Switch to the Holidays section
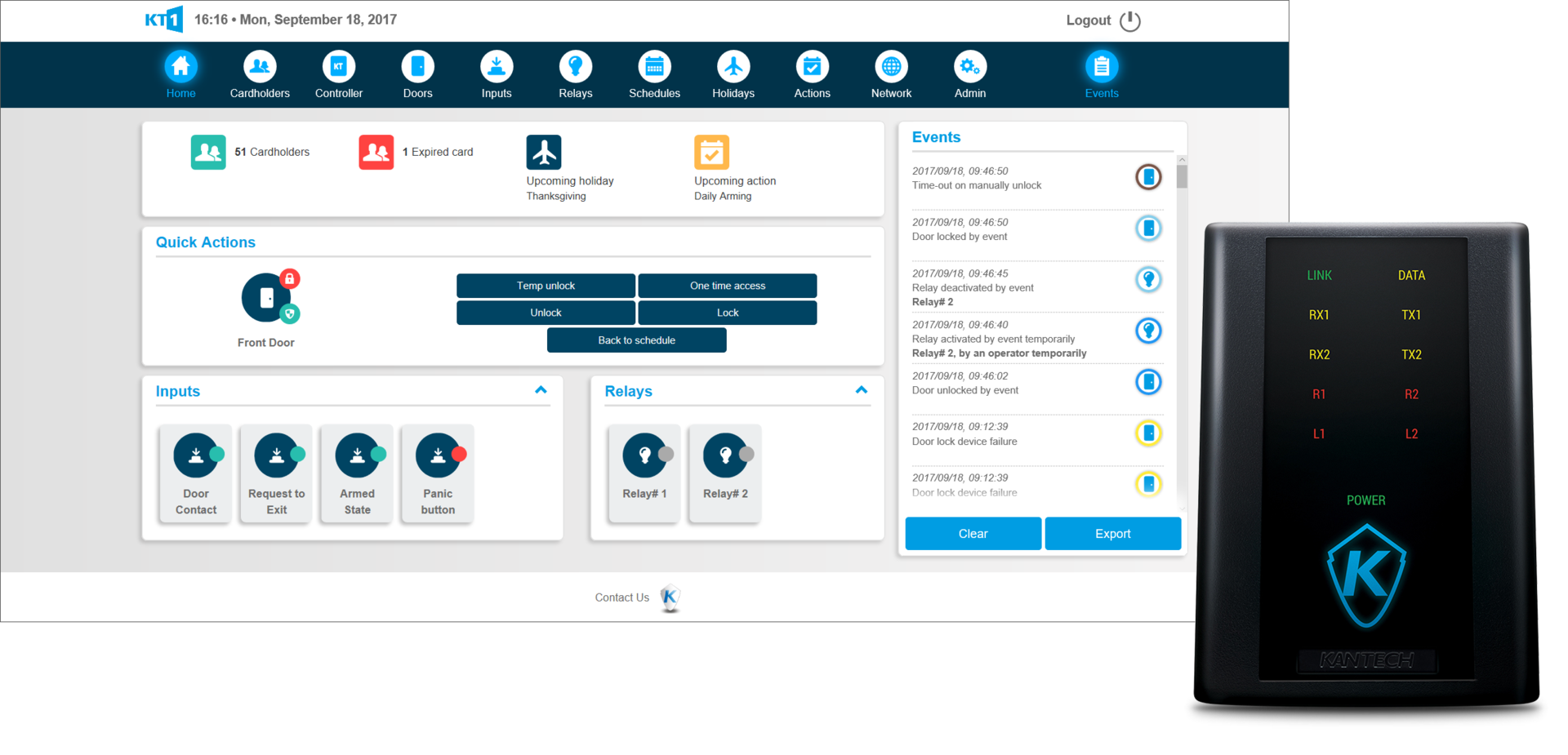 click(733, 64)
